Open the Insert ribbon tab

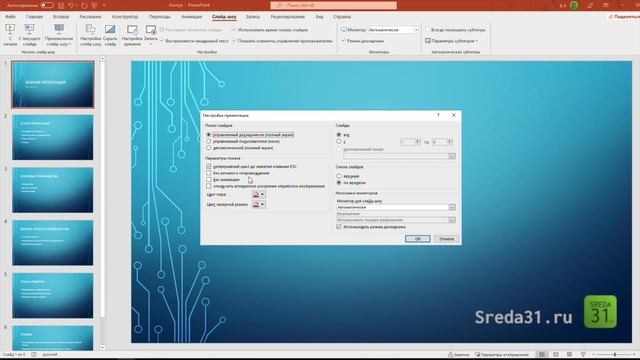(61, 17)
